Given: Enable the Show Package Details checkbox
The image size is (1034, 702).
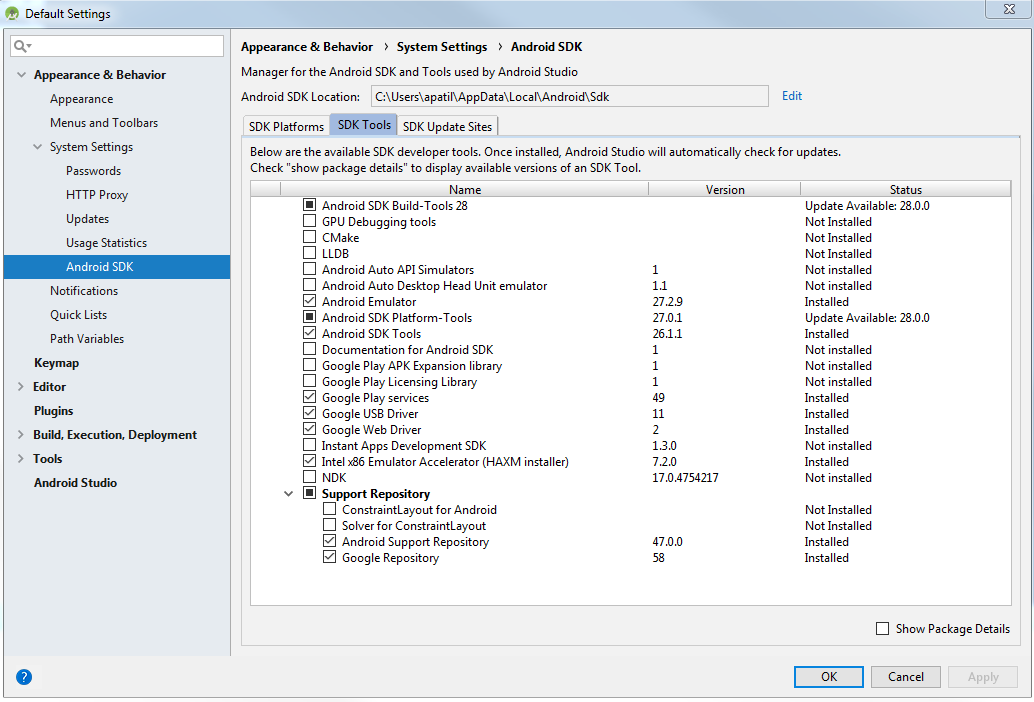Looking at the screenshot, I should pos(882,628).
